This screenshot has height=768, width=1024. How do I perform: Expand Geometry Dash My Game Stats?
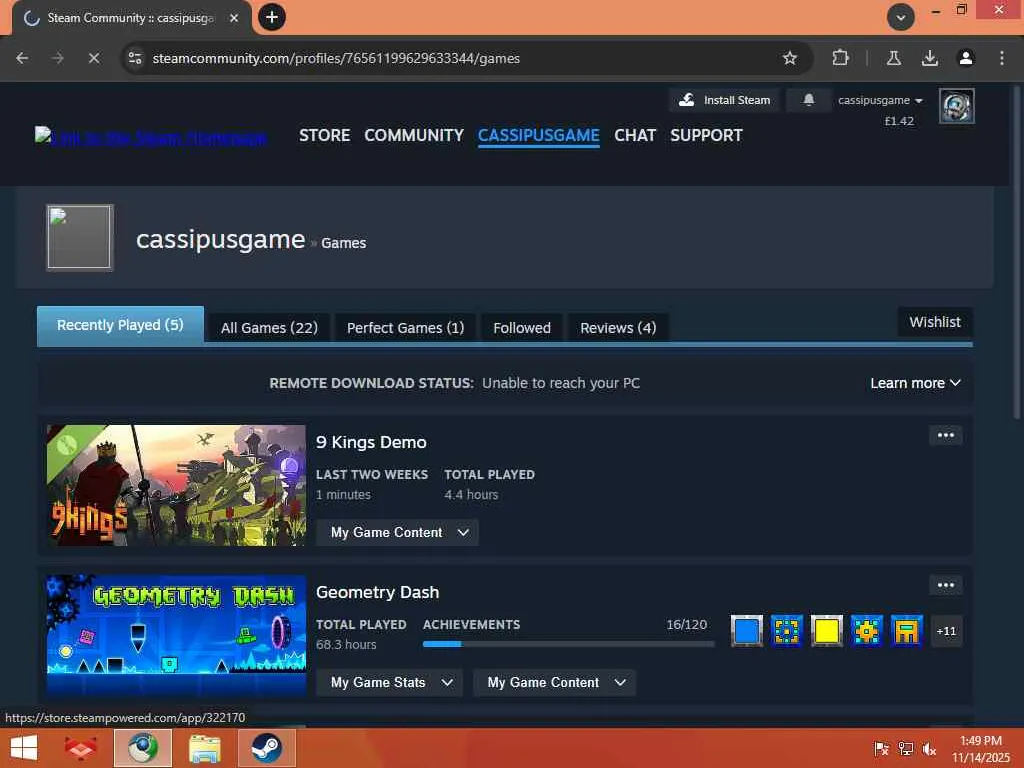(389, 682)
